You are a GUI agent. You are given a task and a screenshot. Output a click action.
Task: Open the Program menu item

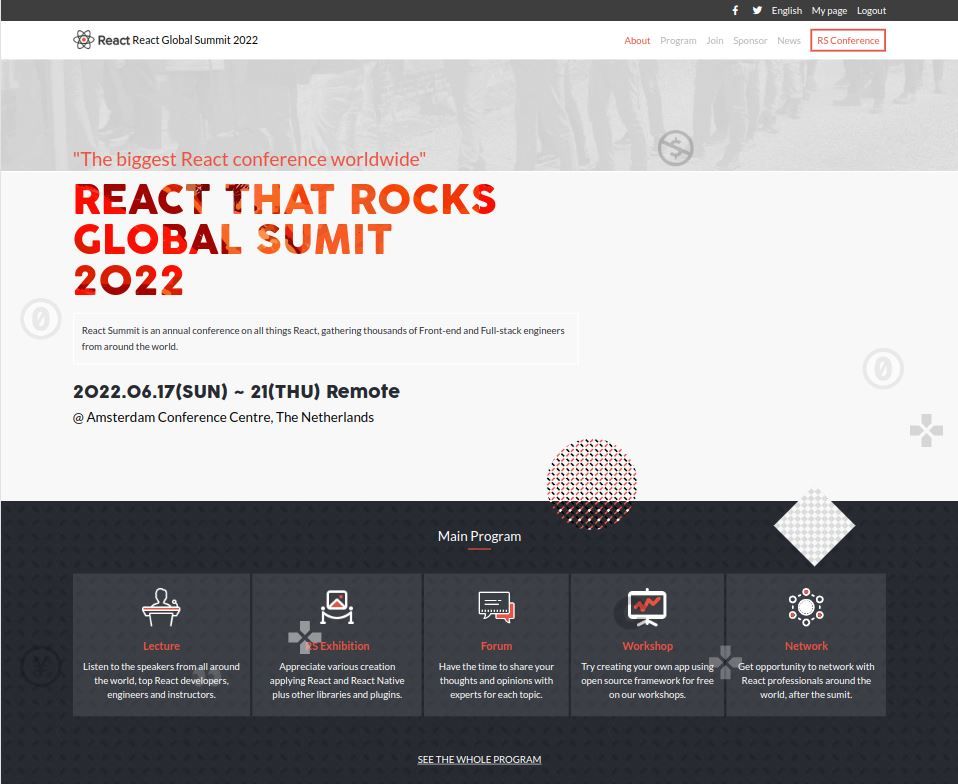tap(678, 40)
